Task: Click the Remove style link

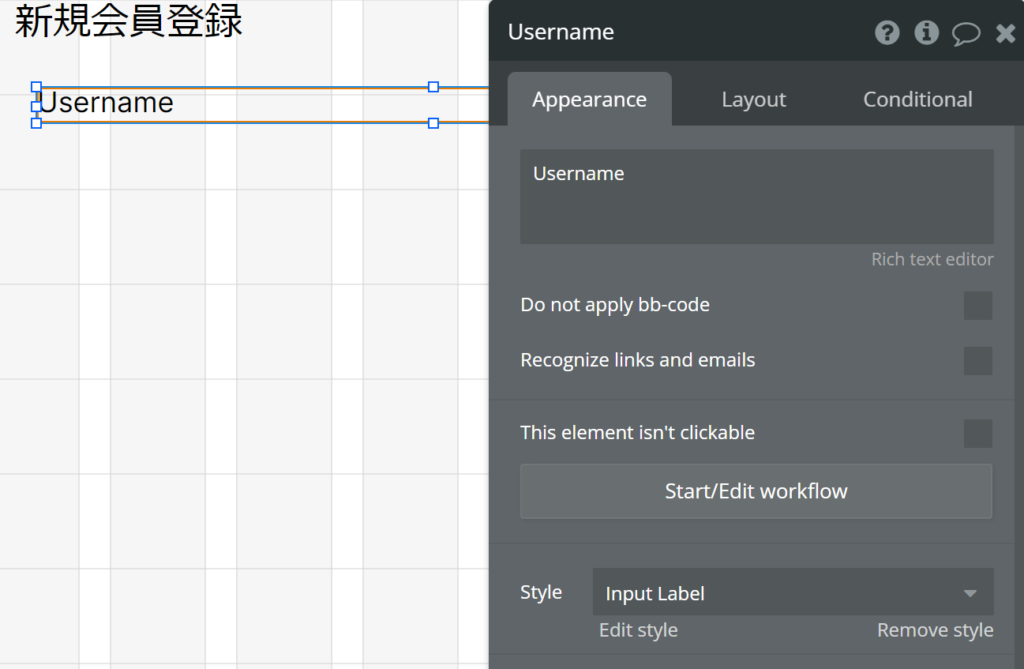Action: pos(935,630)
